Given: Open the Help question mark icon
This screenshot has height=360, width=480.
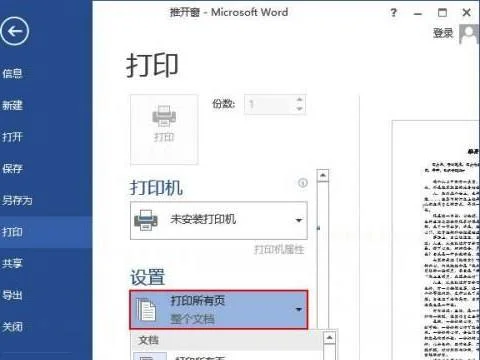Looking at the screenshot, I should coord(394,13).
